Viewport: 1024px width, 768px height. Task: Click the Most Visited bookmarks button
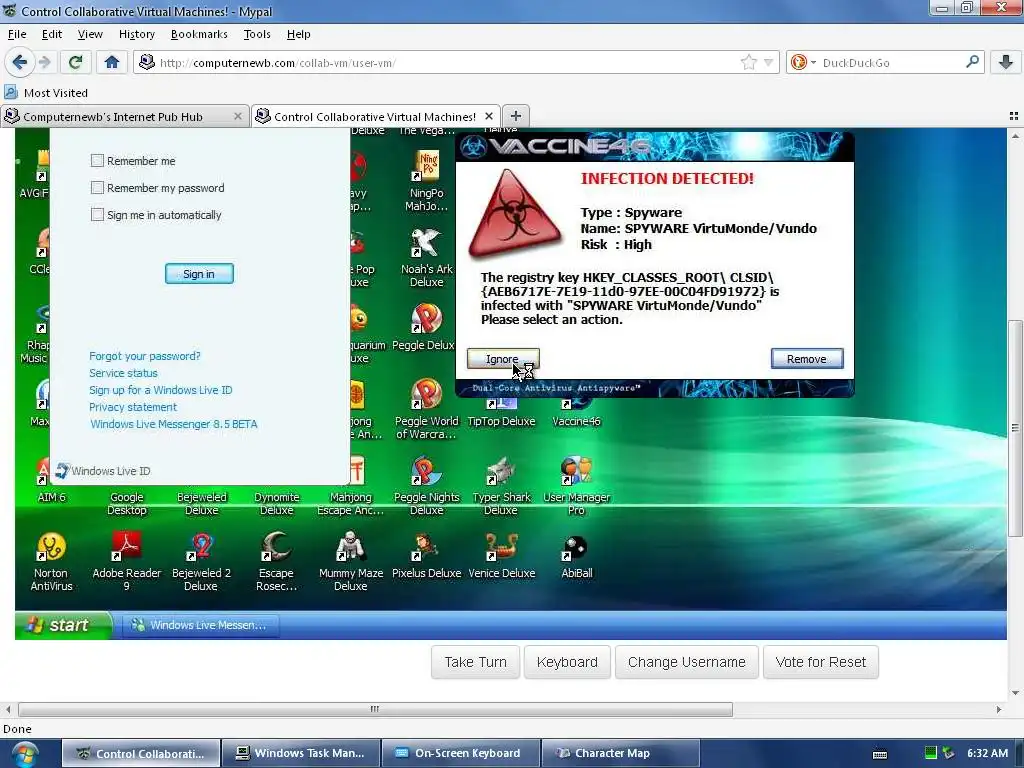pos(46,93)
